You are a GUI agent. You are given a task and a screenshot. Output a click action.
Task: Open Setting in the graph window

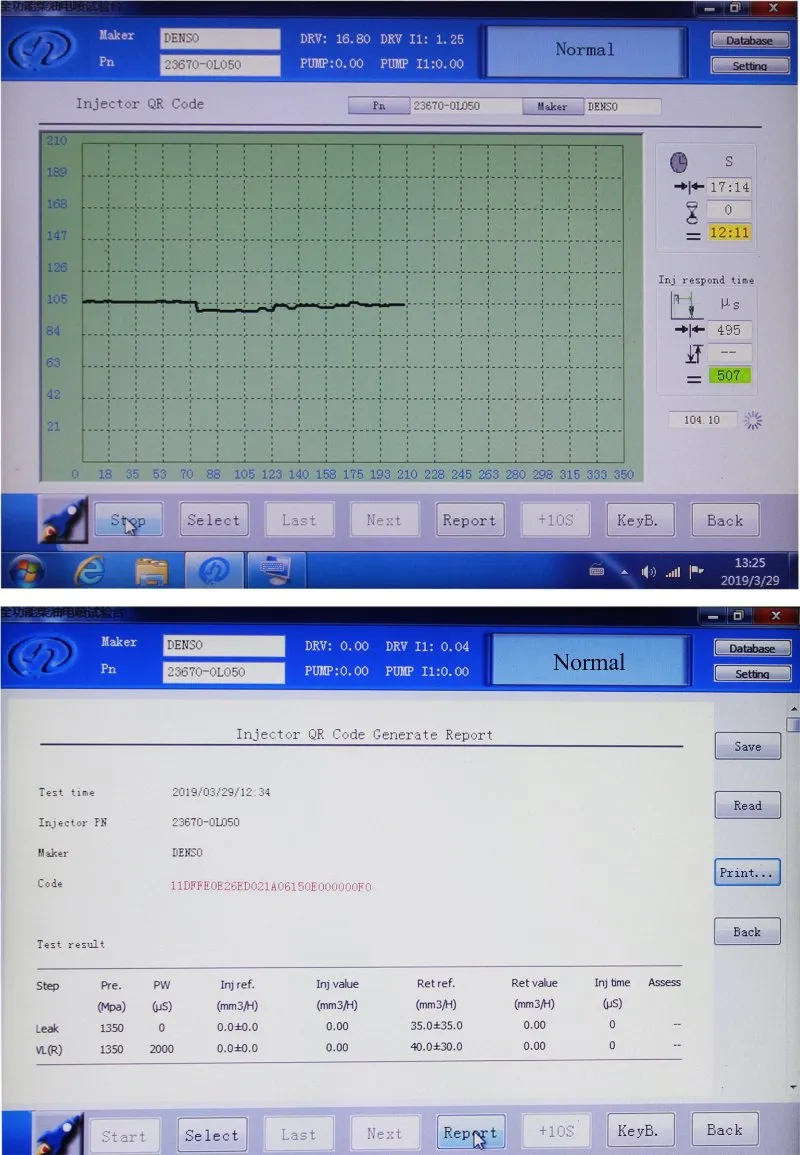[x=750, y=66]
